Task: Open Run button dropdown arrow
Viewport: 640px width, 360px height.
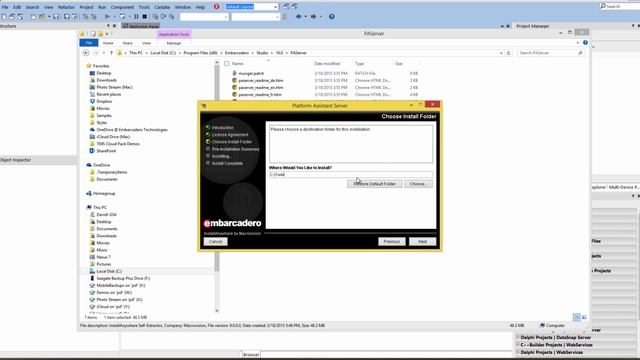Action: coord(114,17)
